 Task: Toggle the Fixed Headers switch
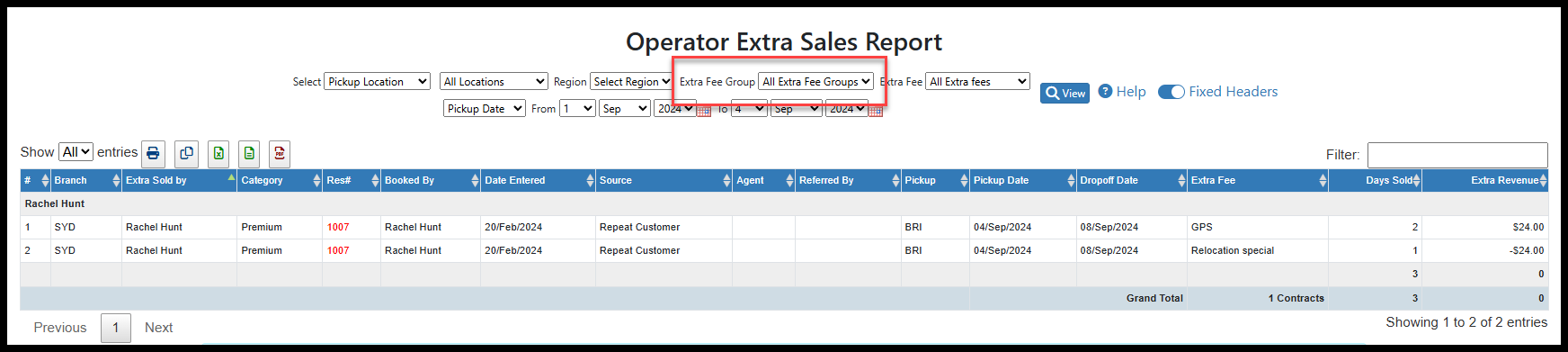click(1172, 92)
